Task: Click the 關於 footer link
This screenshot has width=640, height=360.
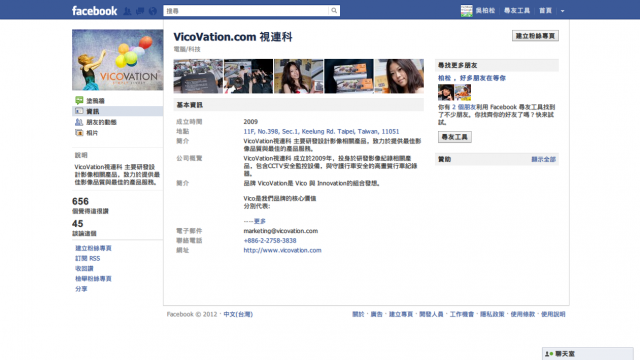Action: 358,314
